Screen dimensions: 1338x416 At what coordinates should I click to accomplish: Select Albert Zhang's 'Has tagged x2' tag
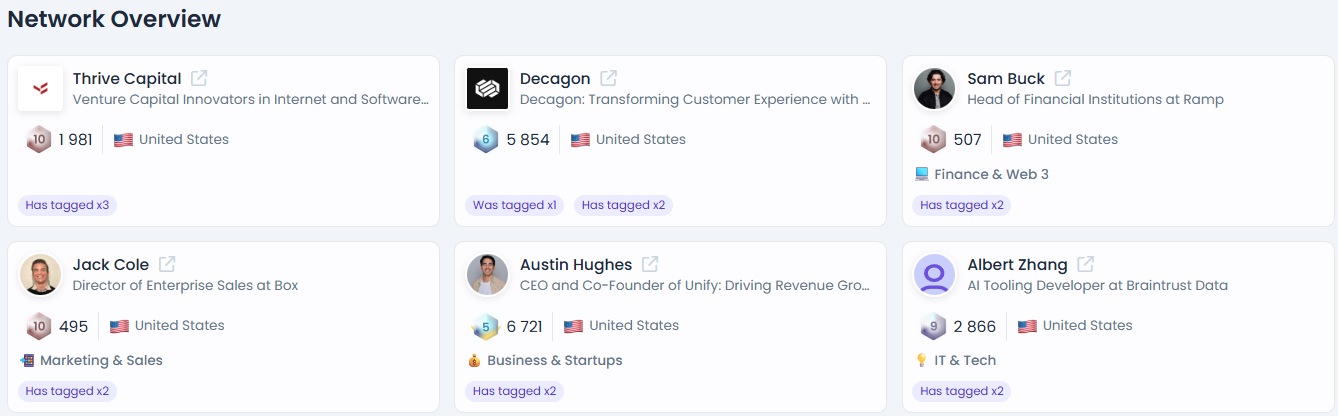[962, 391]
